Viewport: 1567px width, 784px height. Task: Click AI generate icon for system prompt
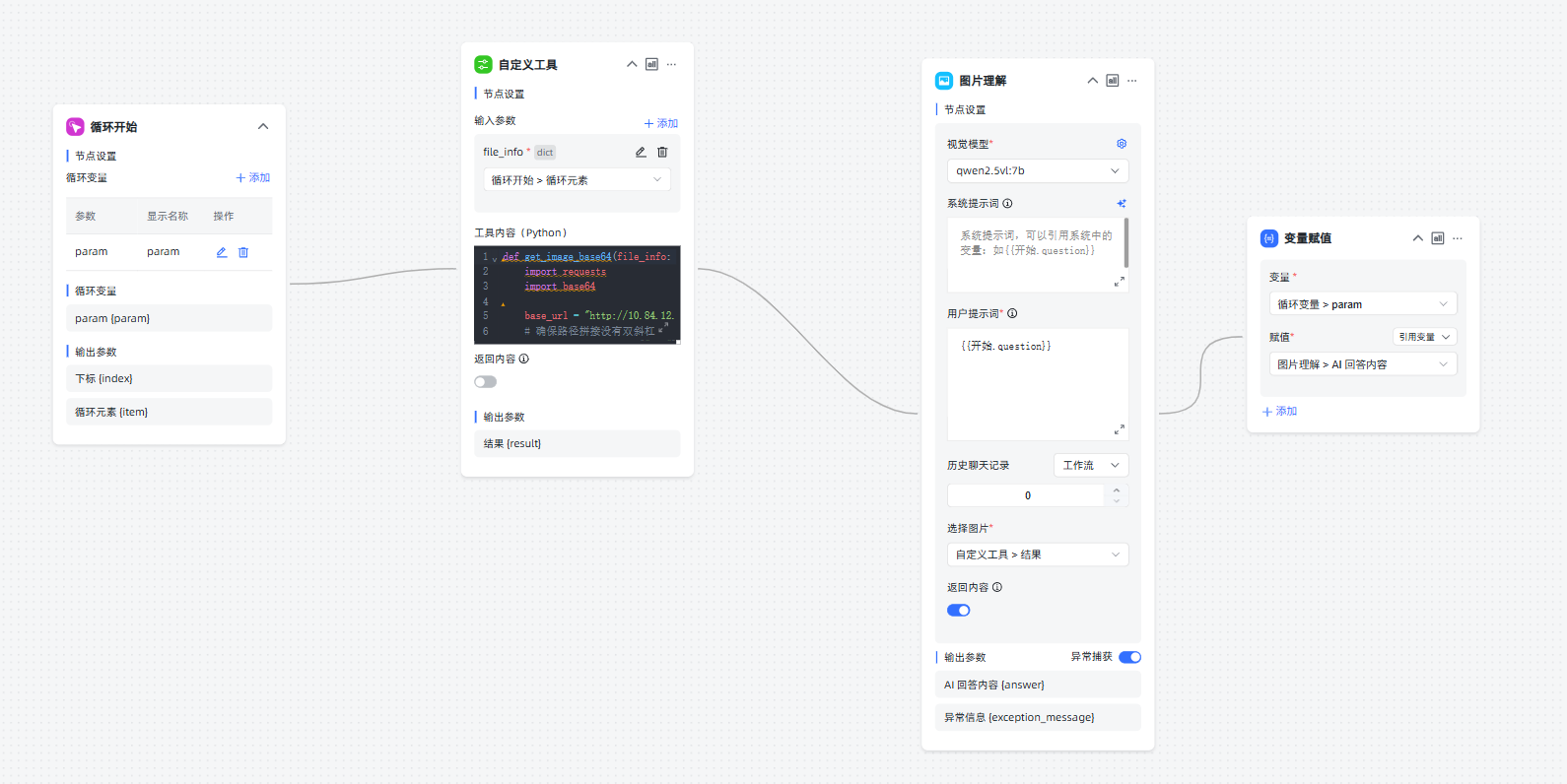coord(1122,204)
